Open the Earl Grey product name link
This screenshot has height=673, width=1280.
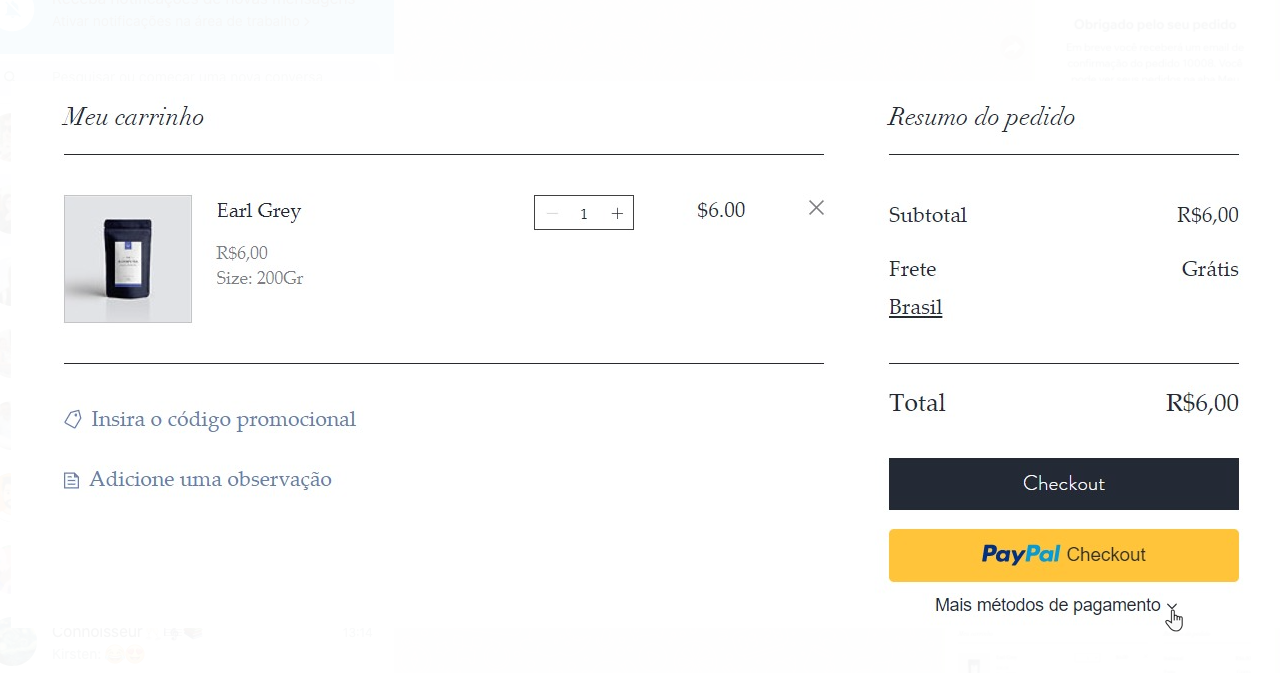point(259,211)
